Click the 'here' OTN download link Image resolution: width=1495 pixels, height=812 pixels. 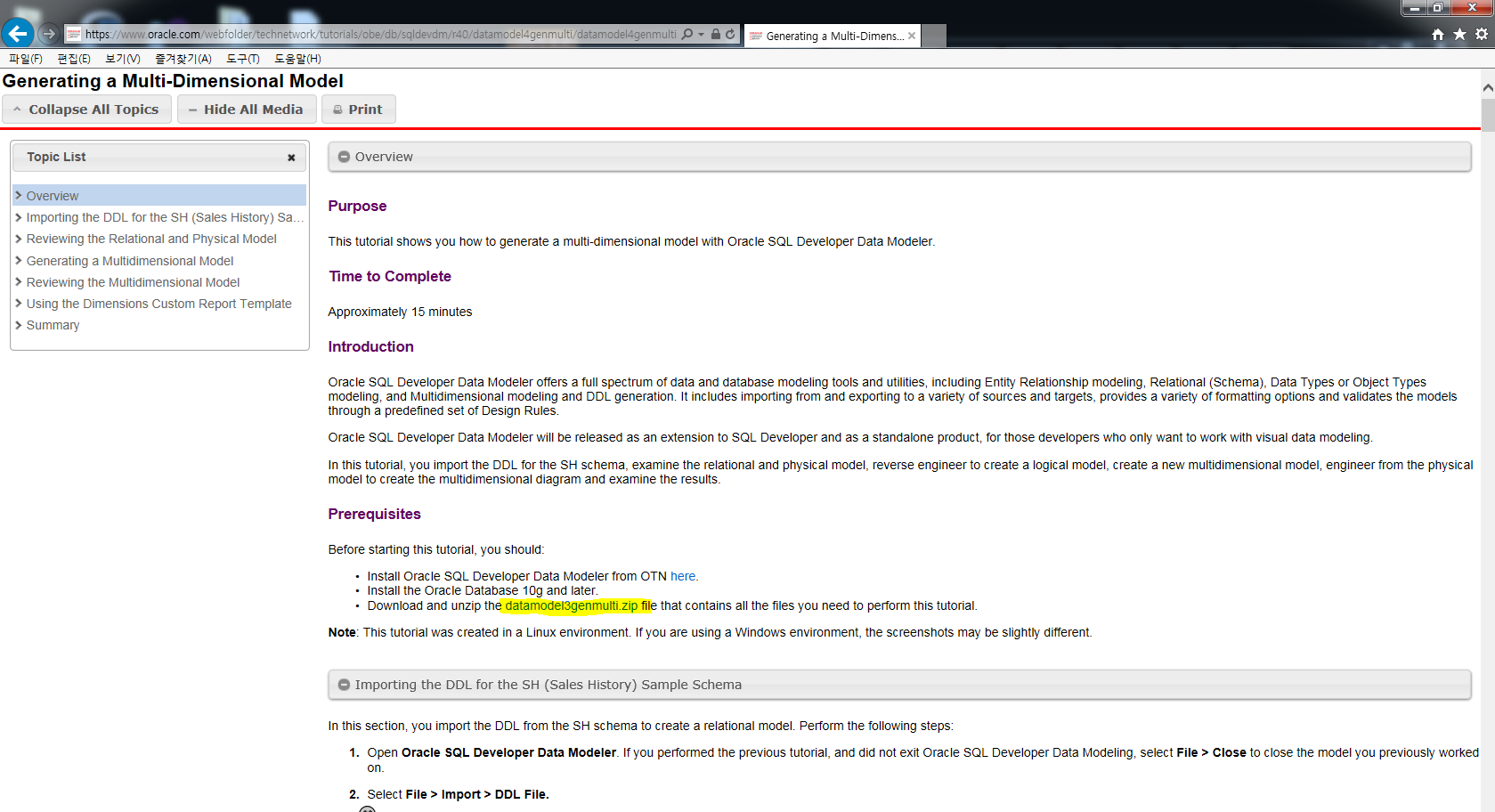(683, 576)
